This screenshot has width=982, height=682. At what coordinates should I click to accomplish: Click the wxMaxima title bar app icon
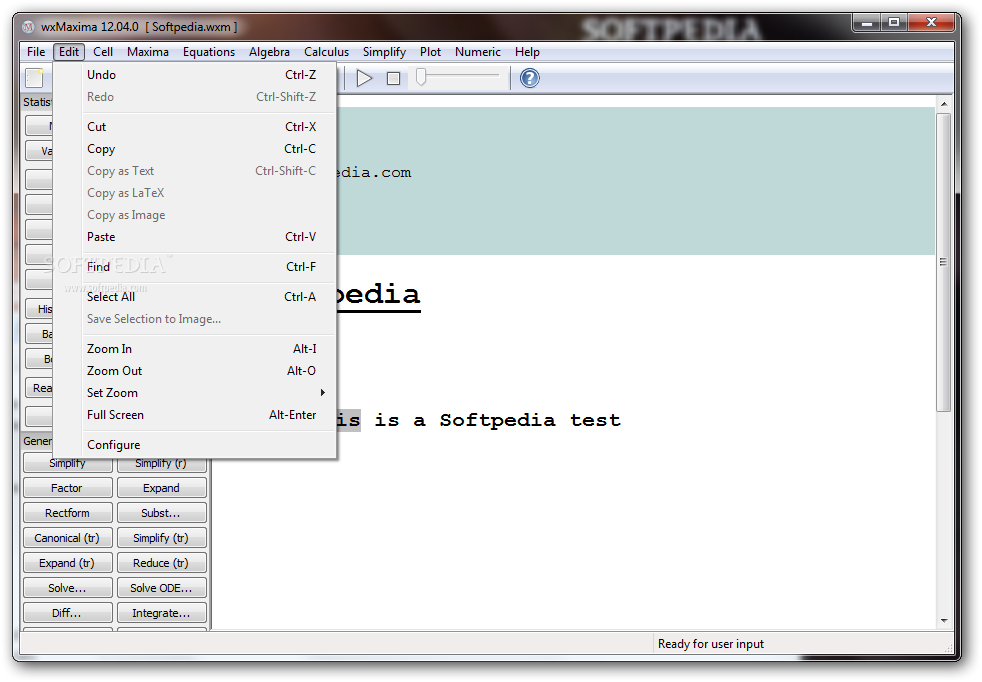[x=29, y=27]
